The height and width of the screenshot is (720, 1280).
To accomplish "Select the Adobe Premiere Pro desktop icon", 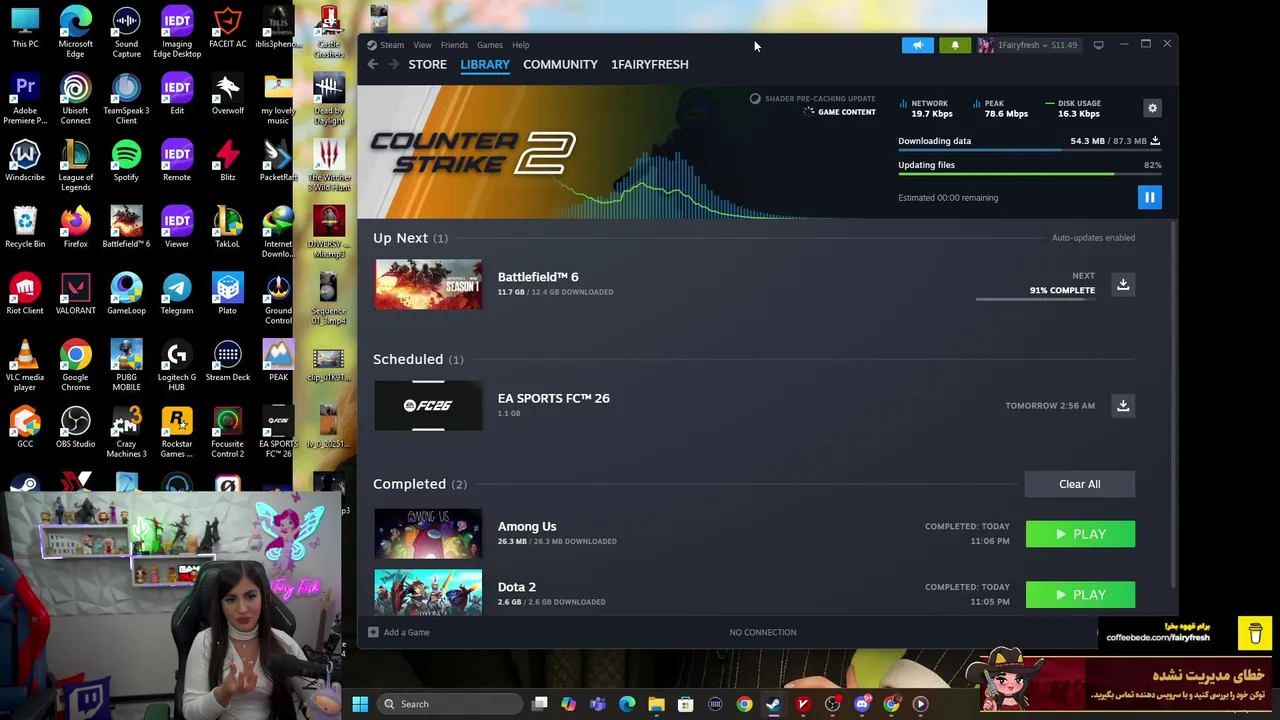I will coord(25,99).
